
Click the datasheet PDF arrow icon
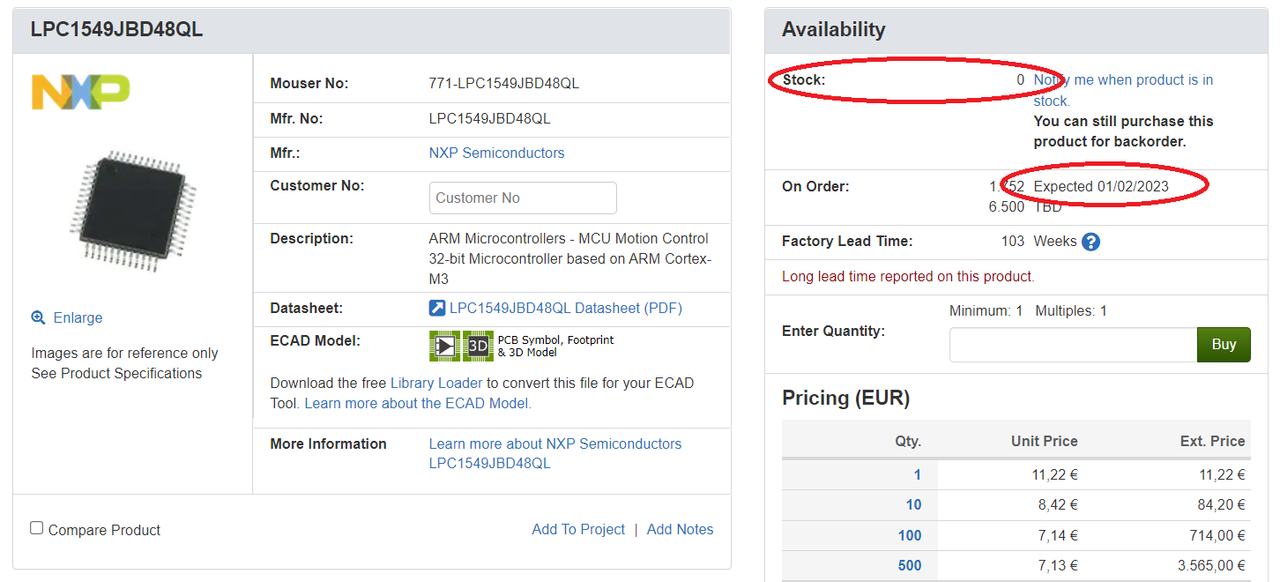tap(437, 308)
